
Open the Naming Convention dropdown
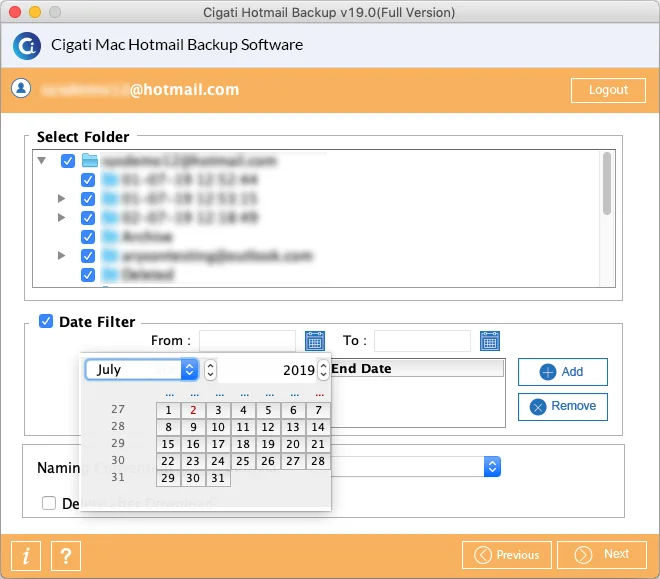tap(492, 467)
